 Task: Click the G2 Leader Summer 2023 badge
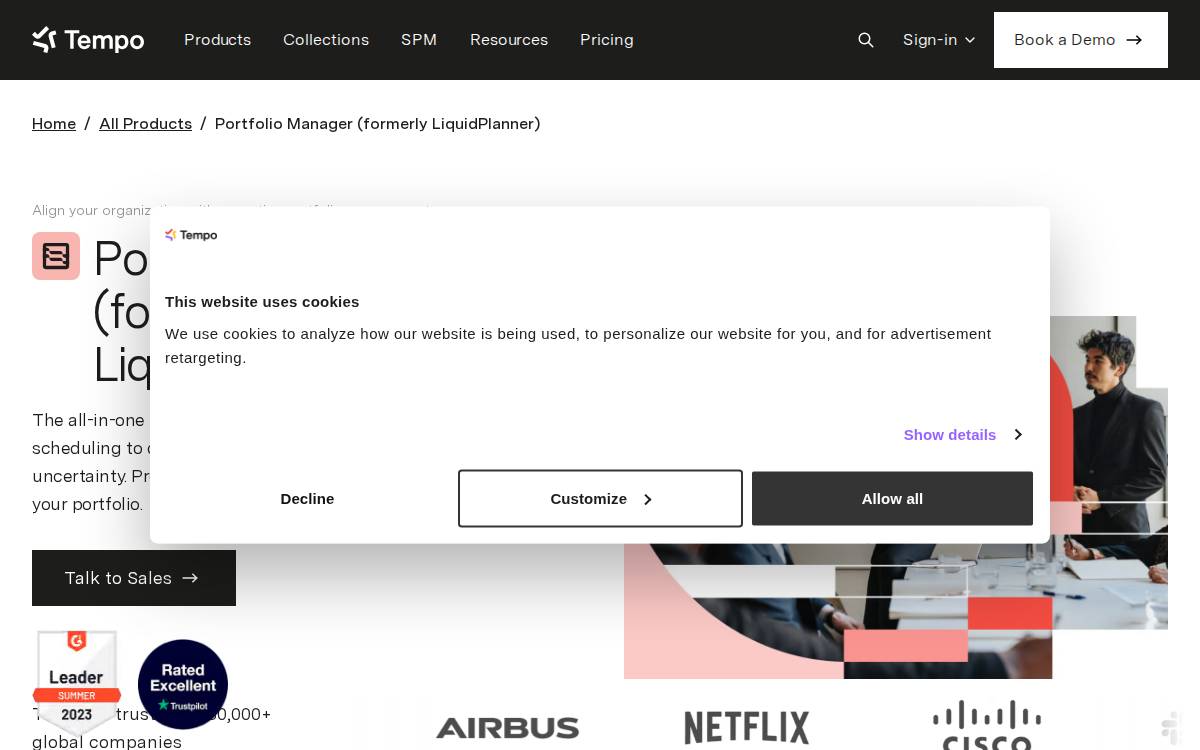77,683
